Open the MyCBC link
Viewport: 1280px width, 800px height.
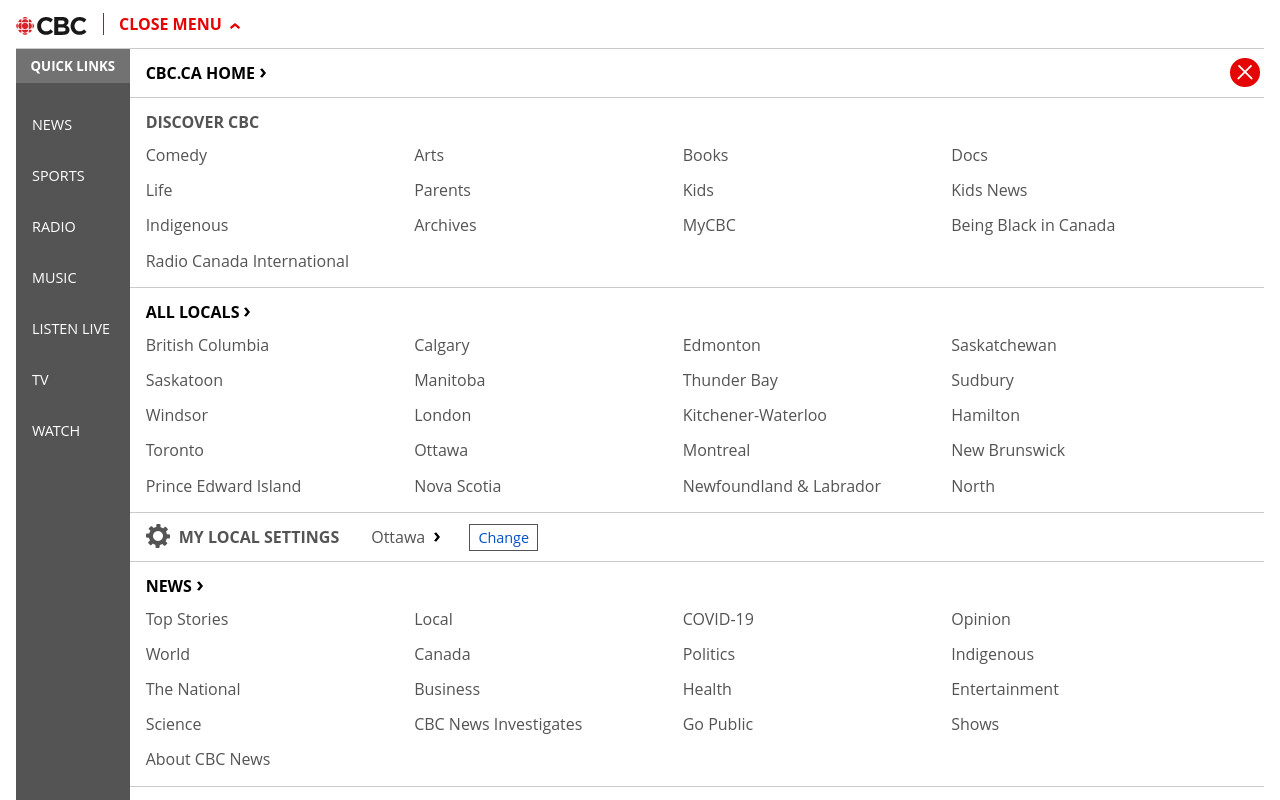(709, 225)
